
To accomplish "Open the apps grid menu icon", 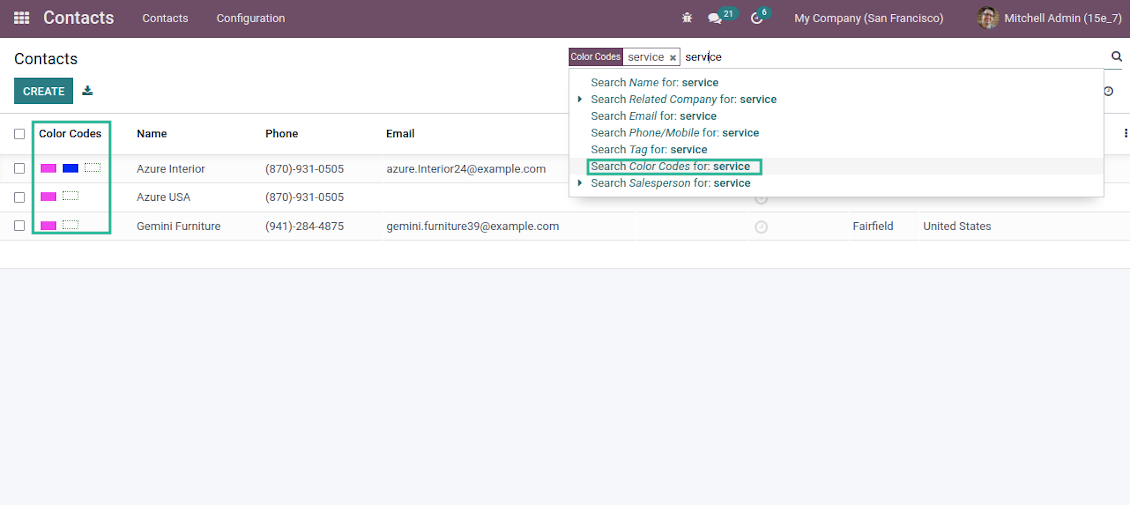I will point(21,18).
